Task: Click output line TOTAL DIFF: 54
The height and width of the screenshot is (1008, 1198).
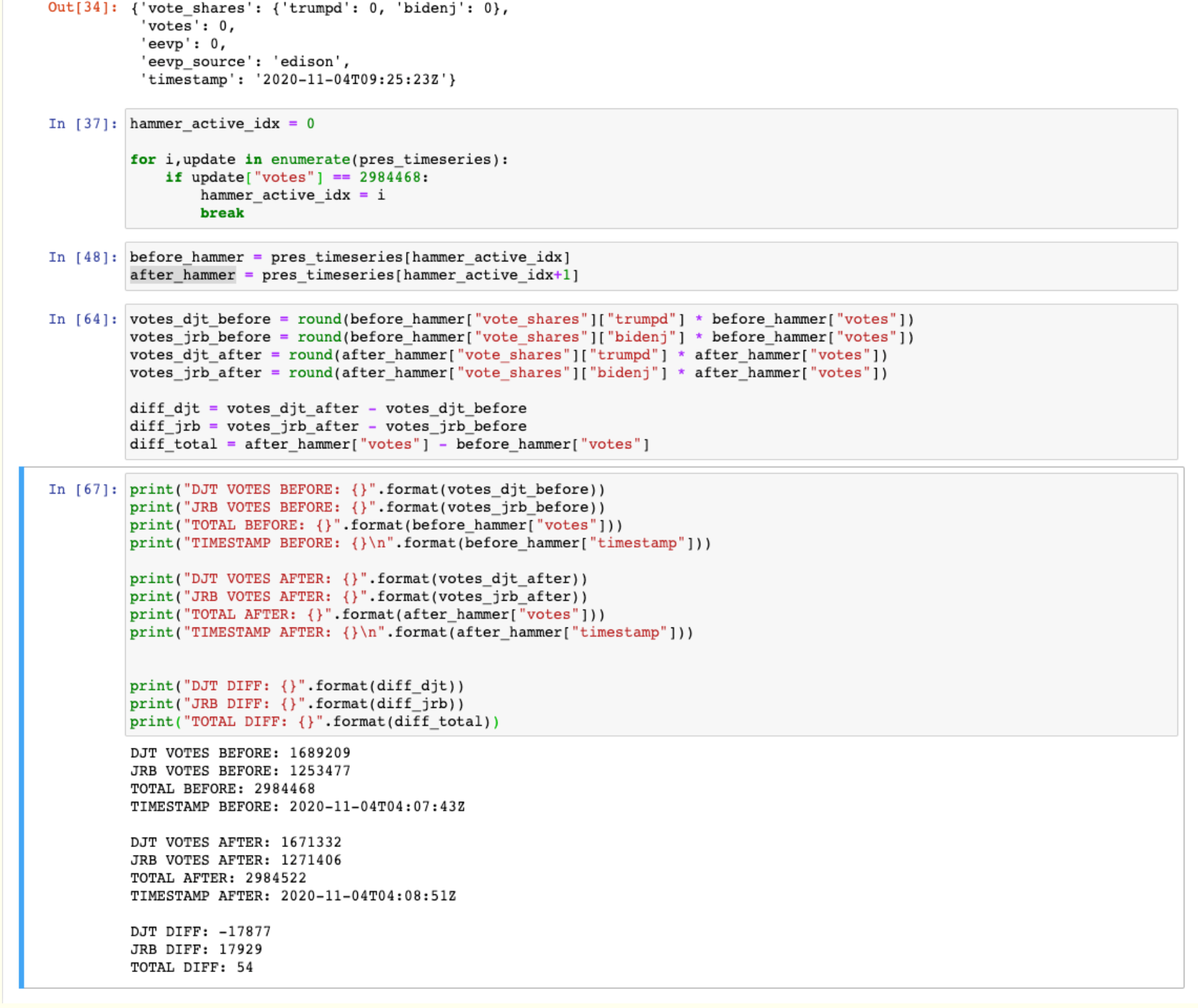Action: point(192,967)
